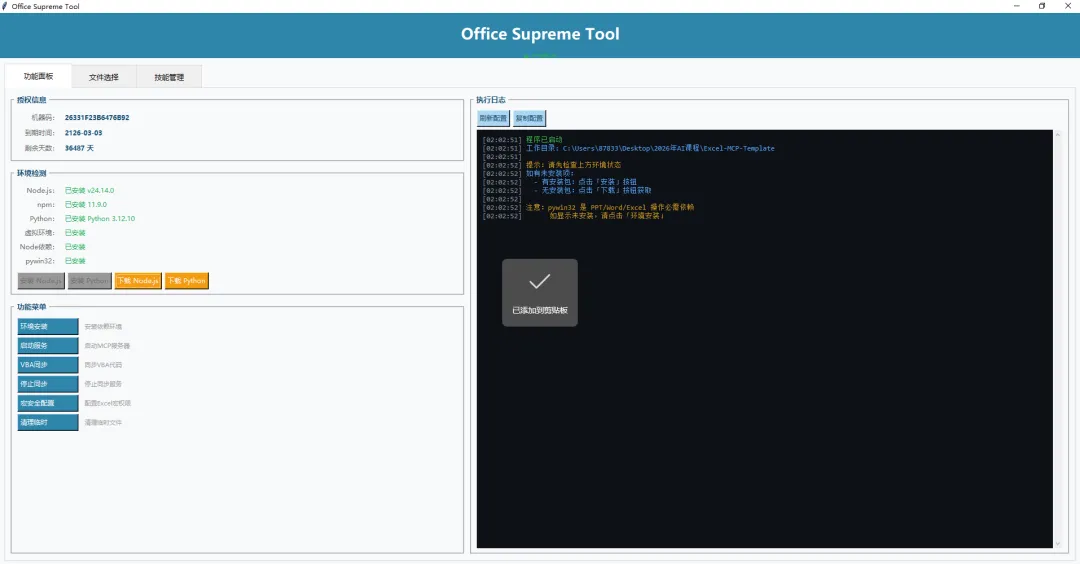Click the 清理临时 button
This screenshot has width=1080, height=564.
coord(48,422)
